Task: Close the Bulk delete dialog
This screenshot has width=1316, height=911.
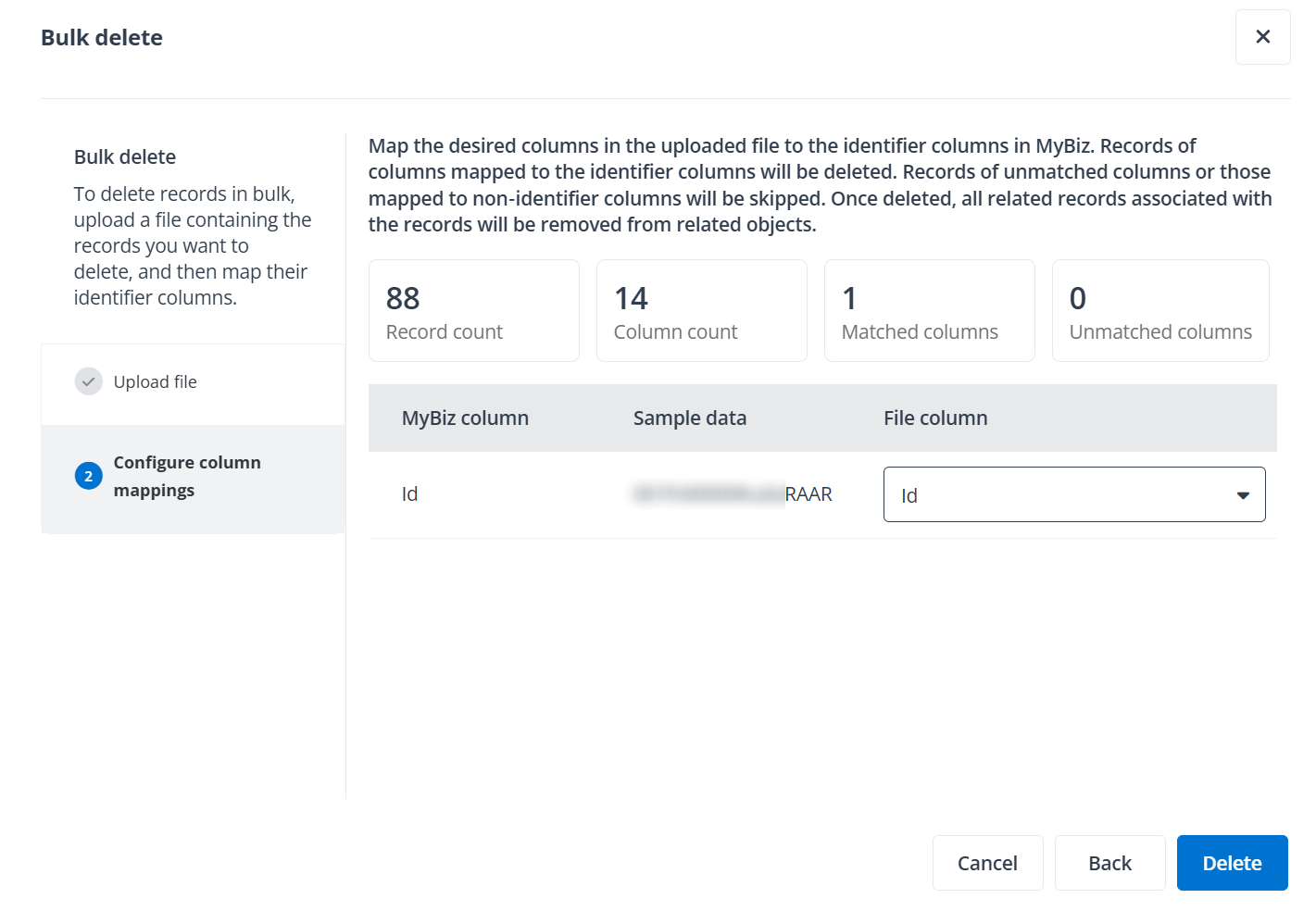Action: (1262, 36)
